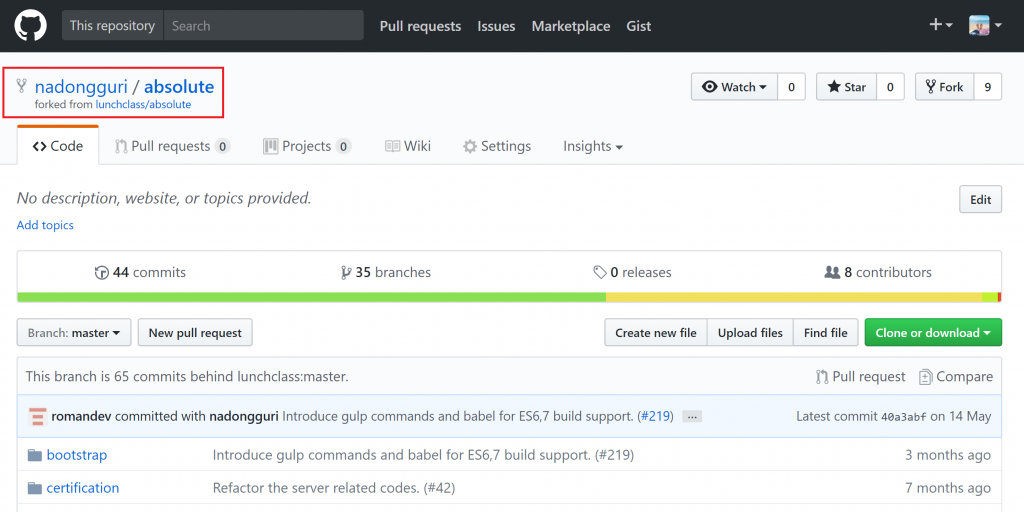Open the fork count 9
The height and width of the screenshot is (512, 1024).
click(x=987, y=87)
